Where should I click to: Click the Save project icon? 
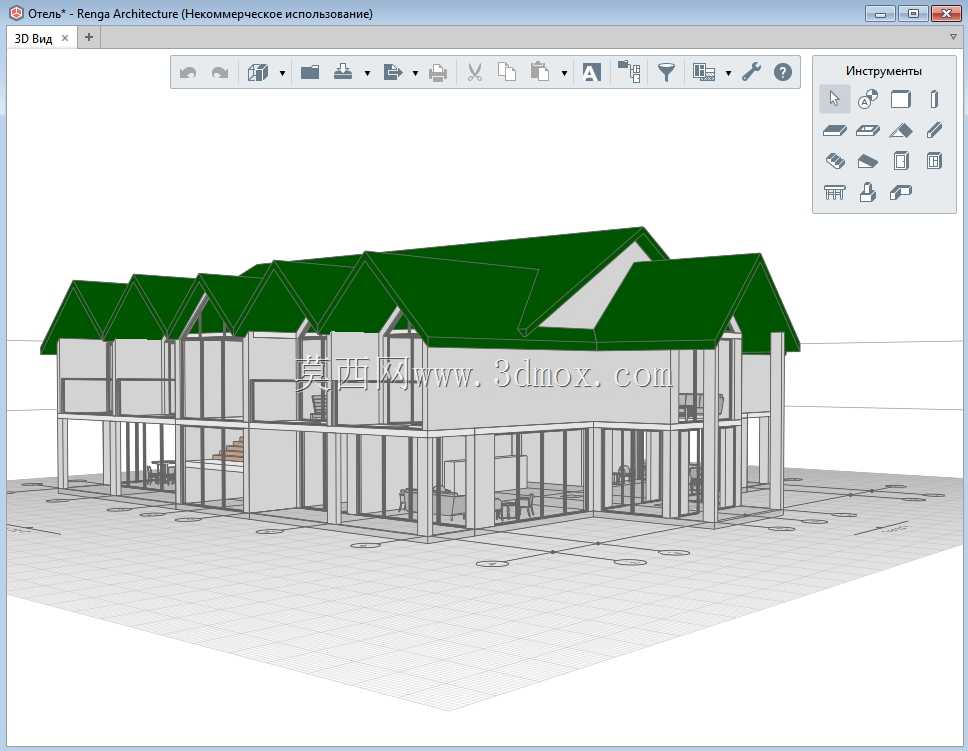coord(343,72)
